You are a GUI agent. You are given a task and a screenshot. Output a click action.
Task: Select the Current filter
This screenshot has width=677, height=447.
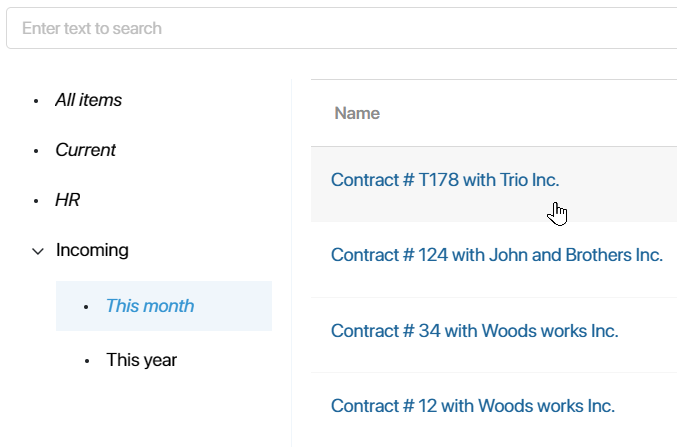coord(85,150)
